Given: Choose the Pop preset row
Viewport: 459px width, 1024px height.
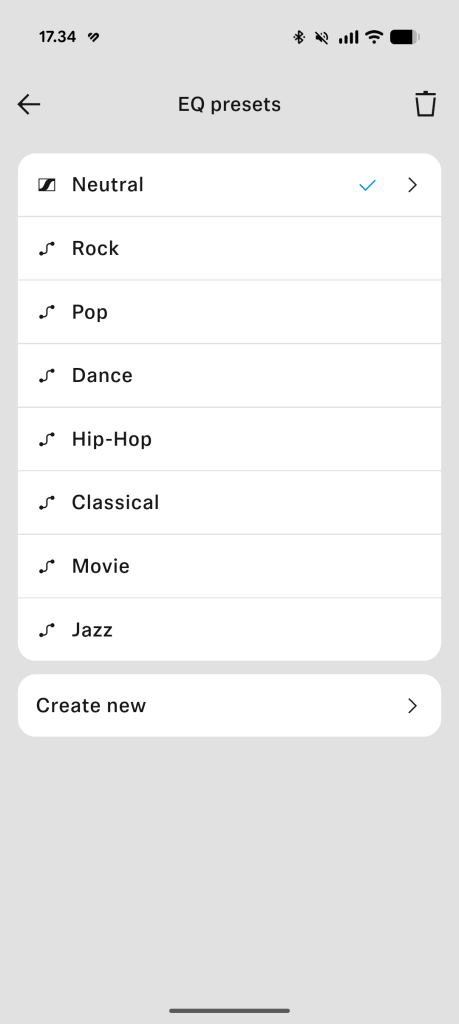Looking at the screenshot, I should coord(229,312).
